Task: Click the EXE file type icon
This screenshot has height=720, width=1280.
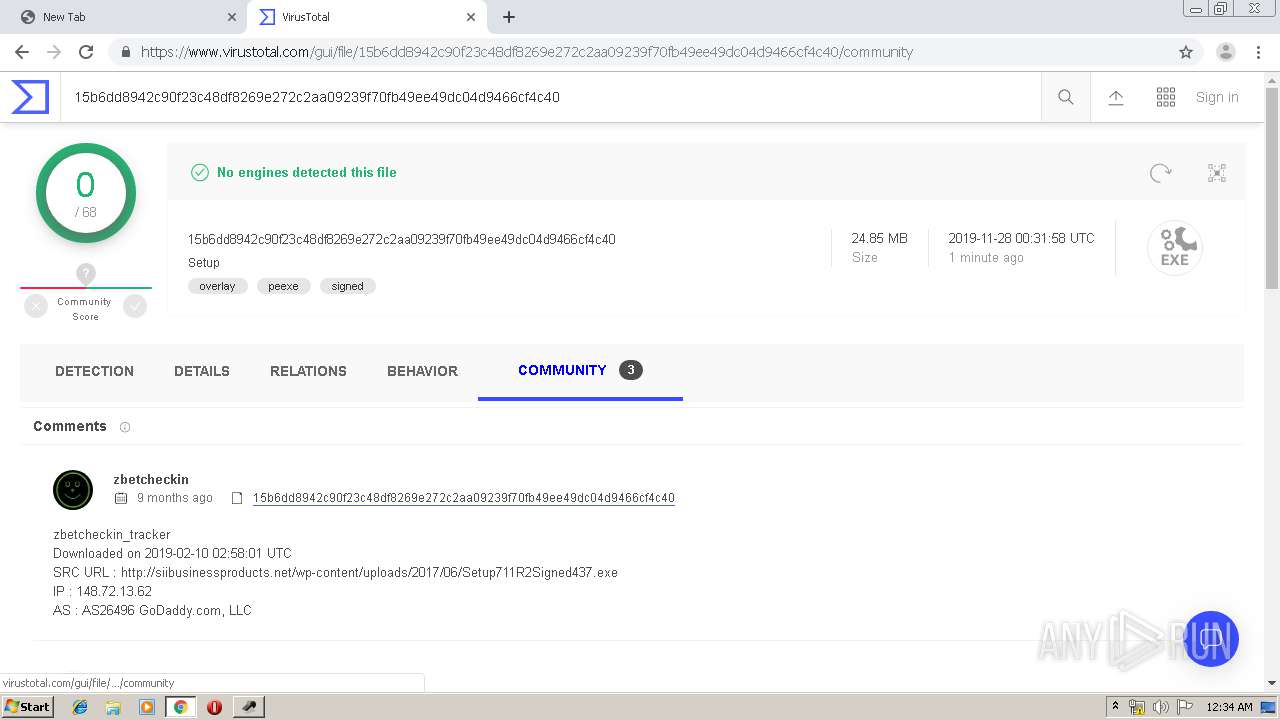Action: click(1175, 248)
